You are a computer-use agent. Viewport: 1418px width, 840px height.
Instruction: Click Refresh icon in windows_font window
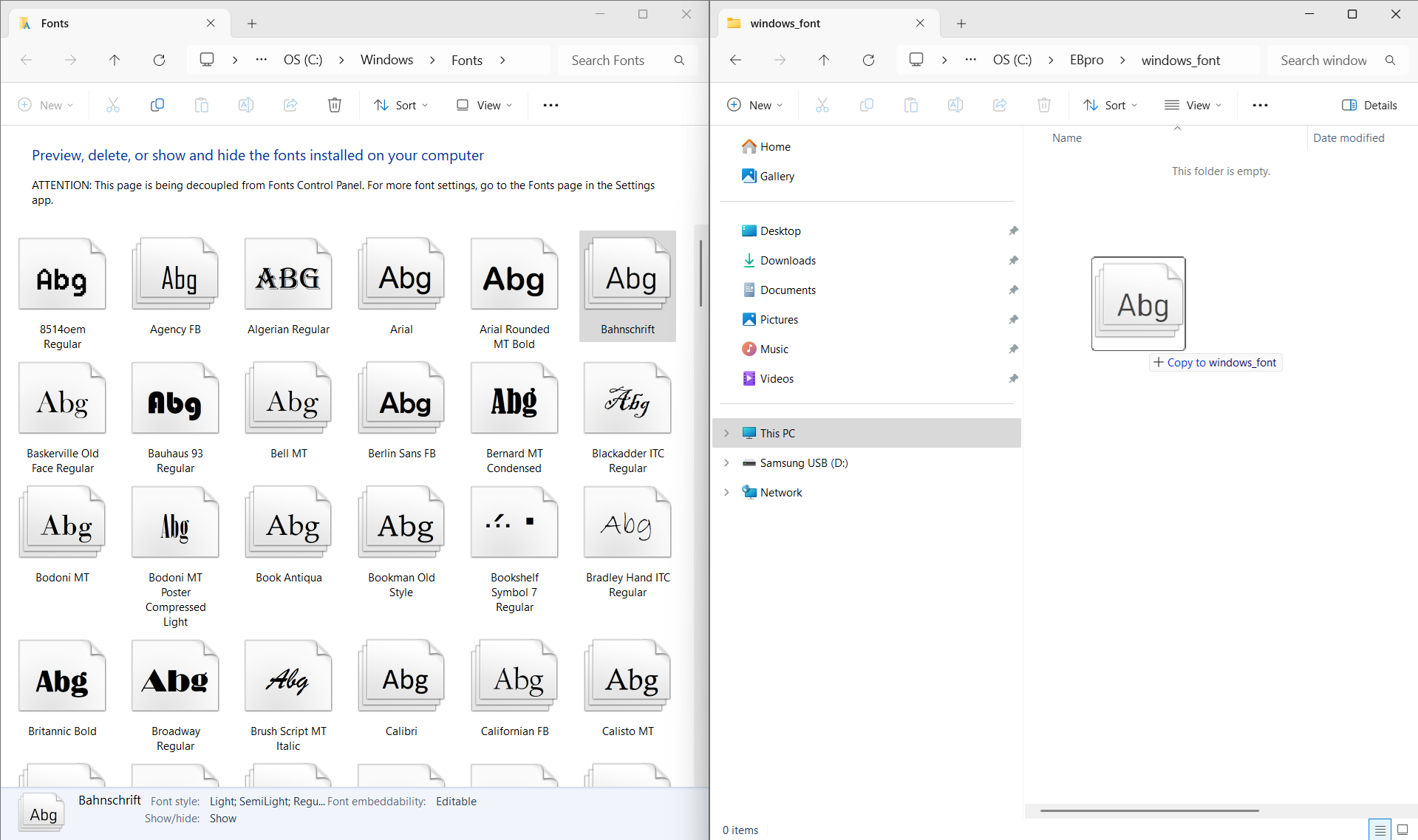868,60
